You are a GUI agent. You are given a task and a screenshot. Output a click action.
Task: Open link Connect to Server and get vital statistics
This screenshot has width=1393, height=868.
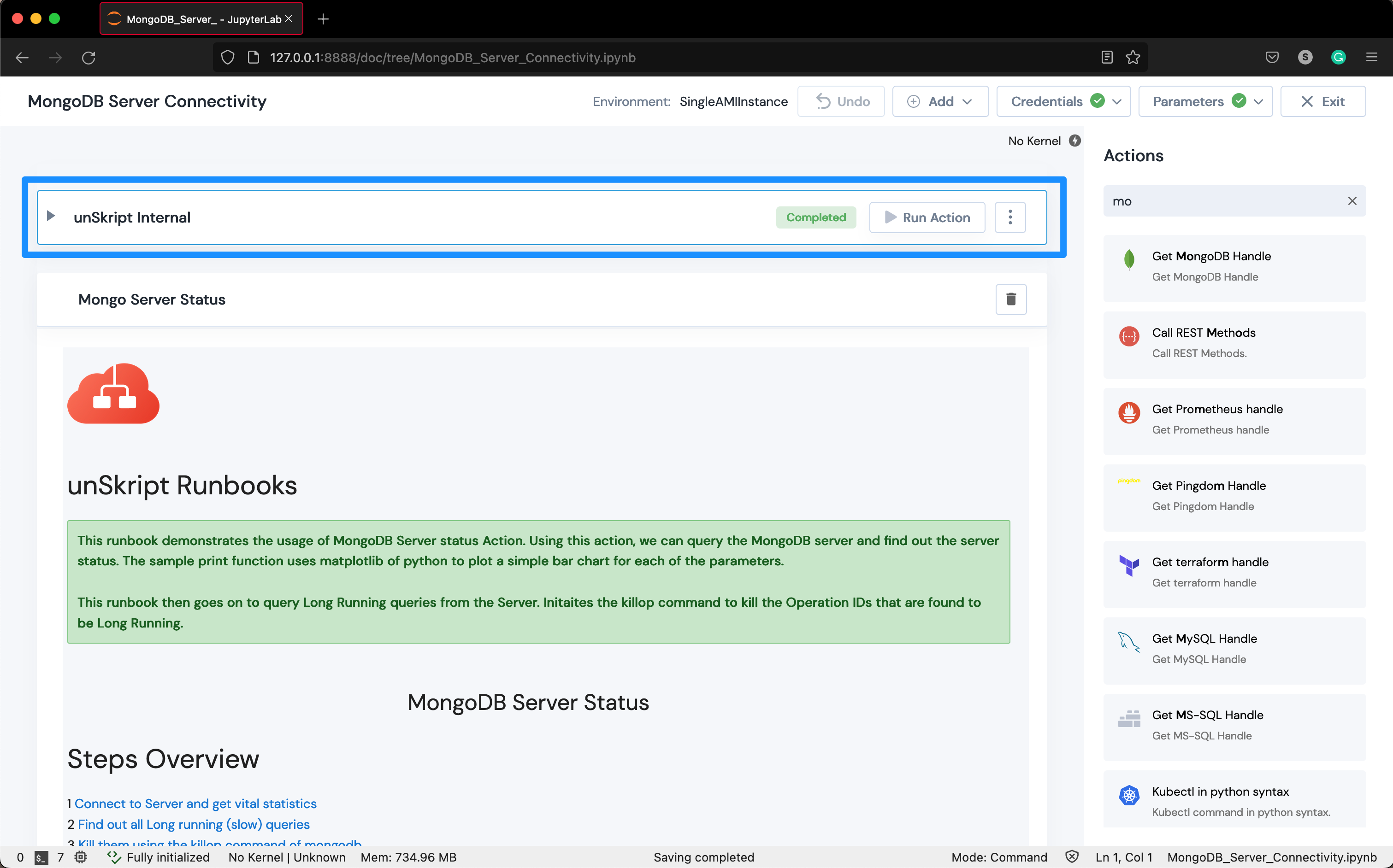[195, 803]
